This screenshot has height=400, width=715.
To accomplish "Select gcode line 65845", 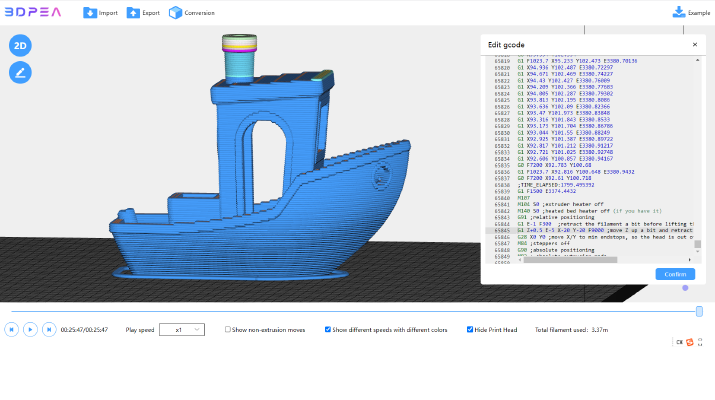I will click(589, 230).
